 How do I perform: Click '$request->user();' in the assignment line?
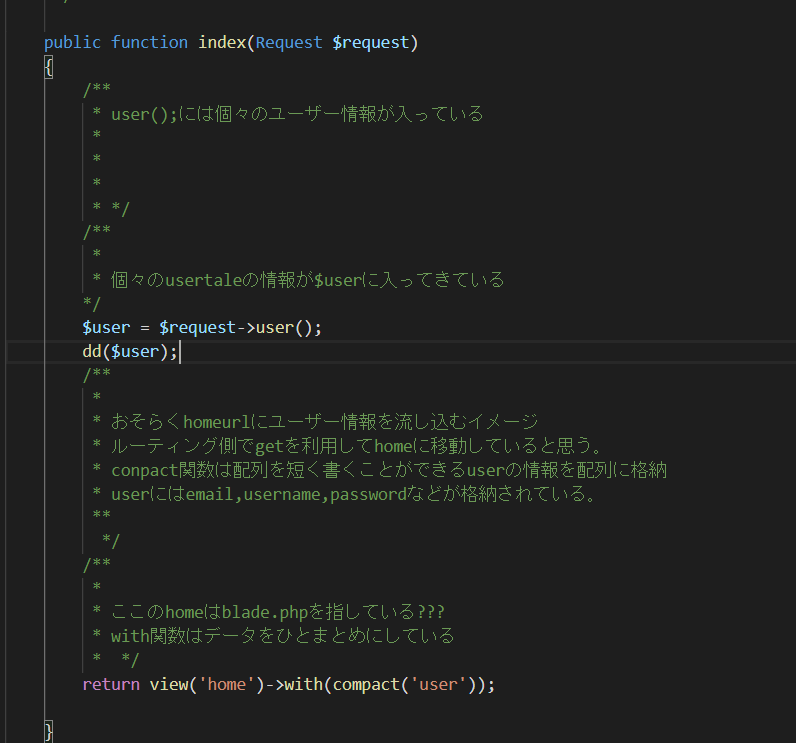coord(240,328)
